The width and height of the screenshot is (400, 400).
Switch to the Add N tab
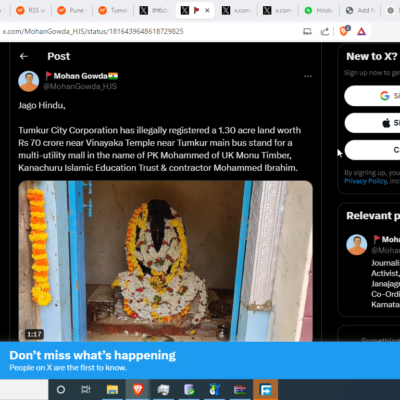[360, 10]
